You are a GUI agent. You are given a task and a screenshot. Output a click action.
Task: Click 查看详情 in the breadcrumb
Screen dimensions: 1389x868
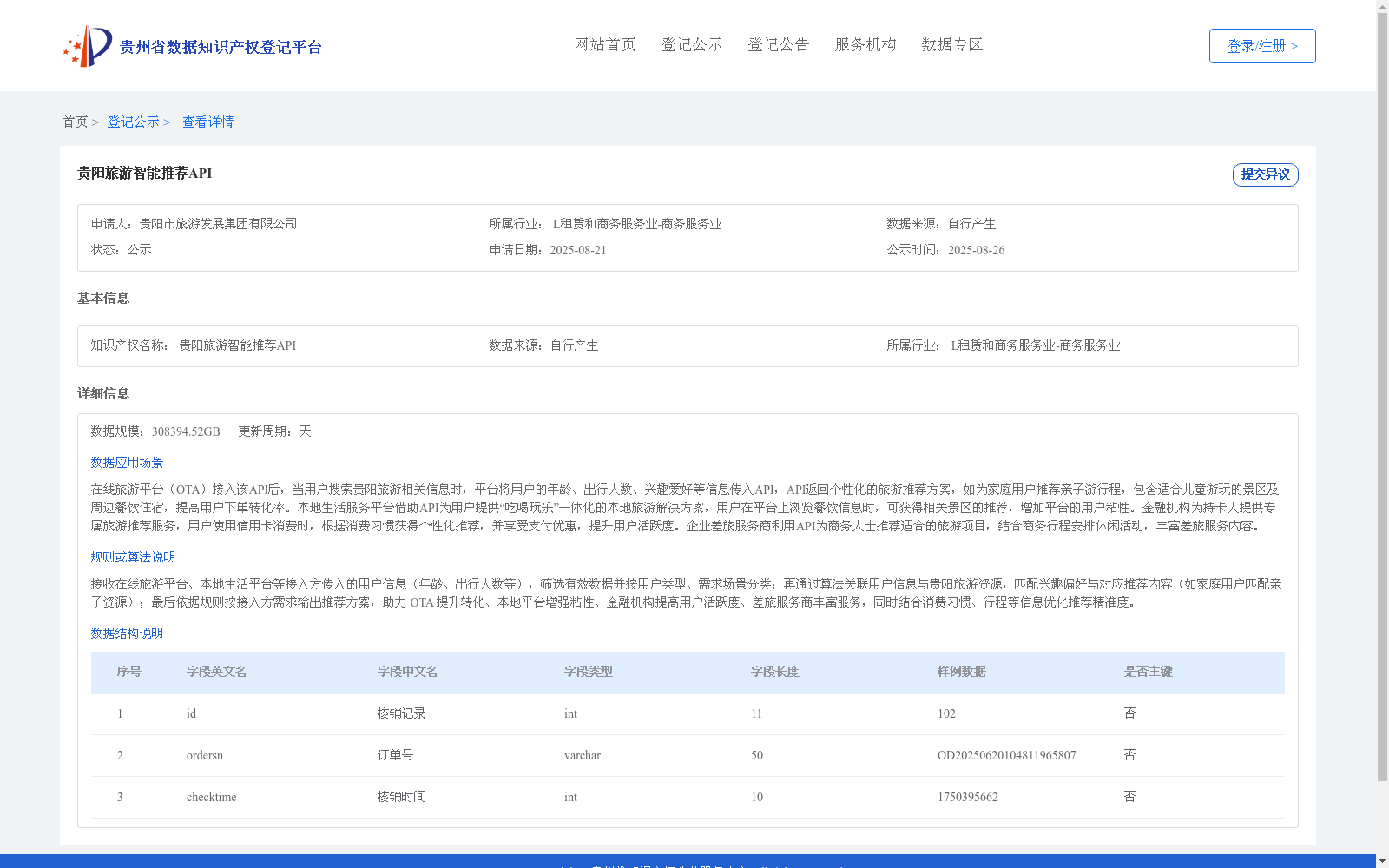207,122
